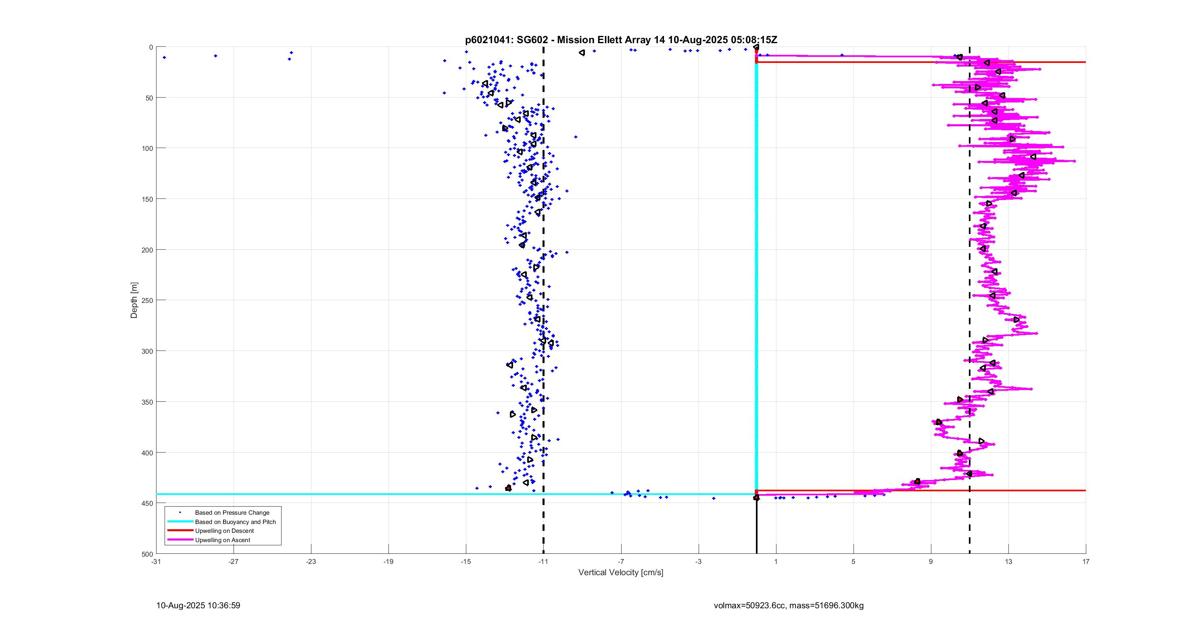The height and width of the screenshot is (622, 1200).
Task: Click x-axis tick label '-15'
Action: [x=466, y=562]
